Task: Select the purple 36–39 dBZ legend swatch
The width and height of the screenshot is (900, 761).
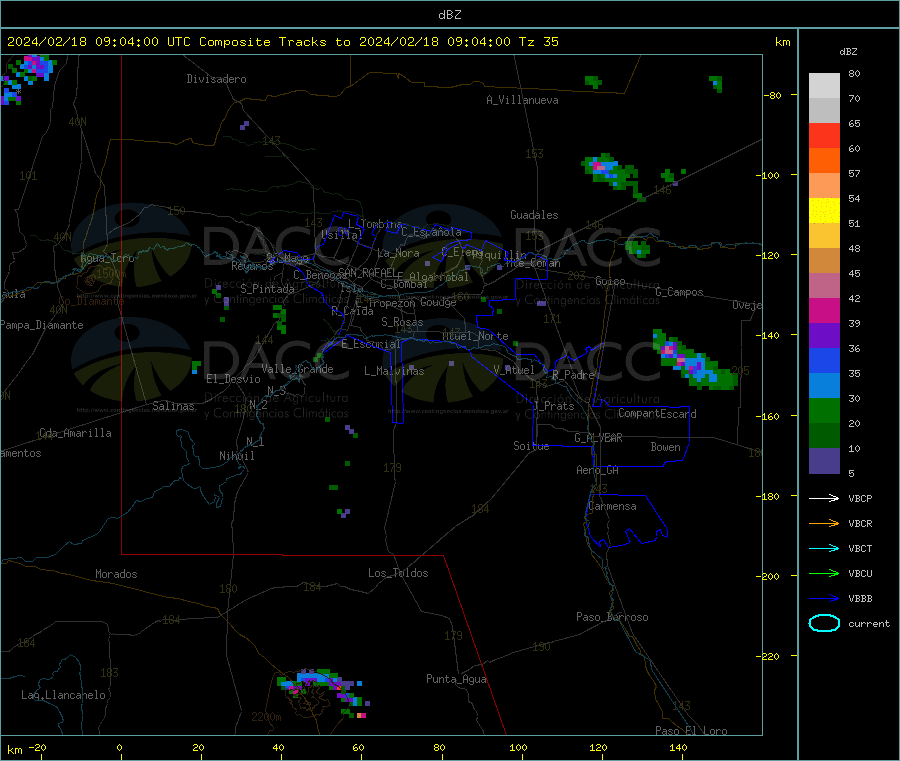Action: click(824, 336)
